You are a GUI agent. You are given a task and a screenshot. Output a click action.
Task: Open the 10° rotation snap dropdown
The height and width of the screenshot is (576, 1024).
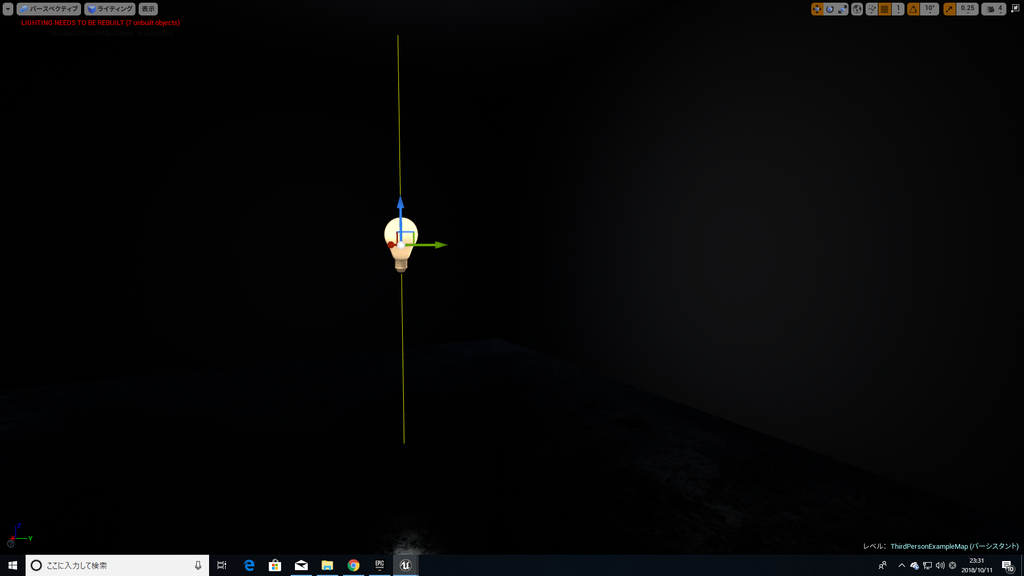(928, 8)
